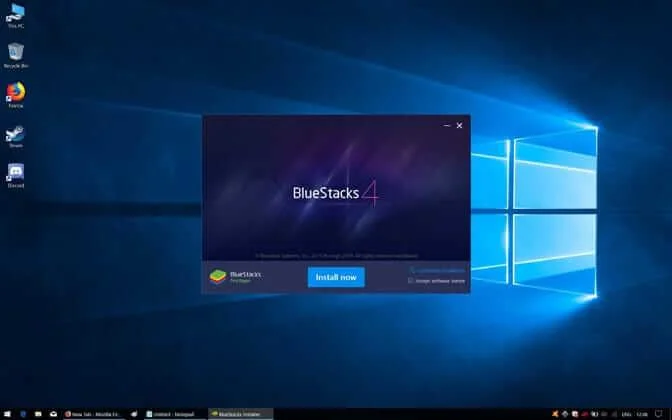This screenshot has width=672, height=420.
Task: Click the taskbar clock
Action: [642, 414]
